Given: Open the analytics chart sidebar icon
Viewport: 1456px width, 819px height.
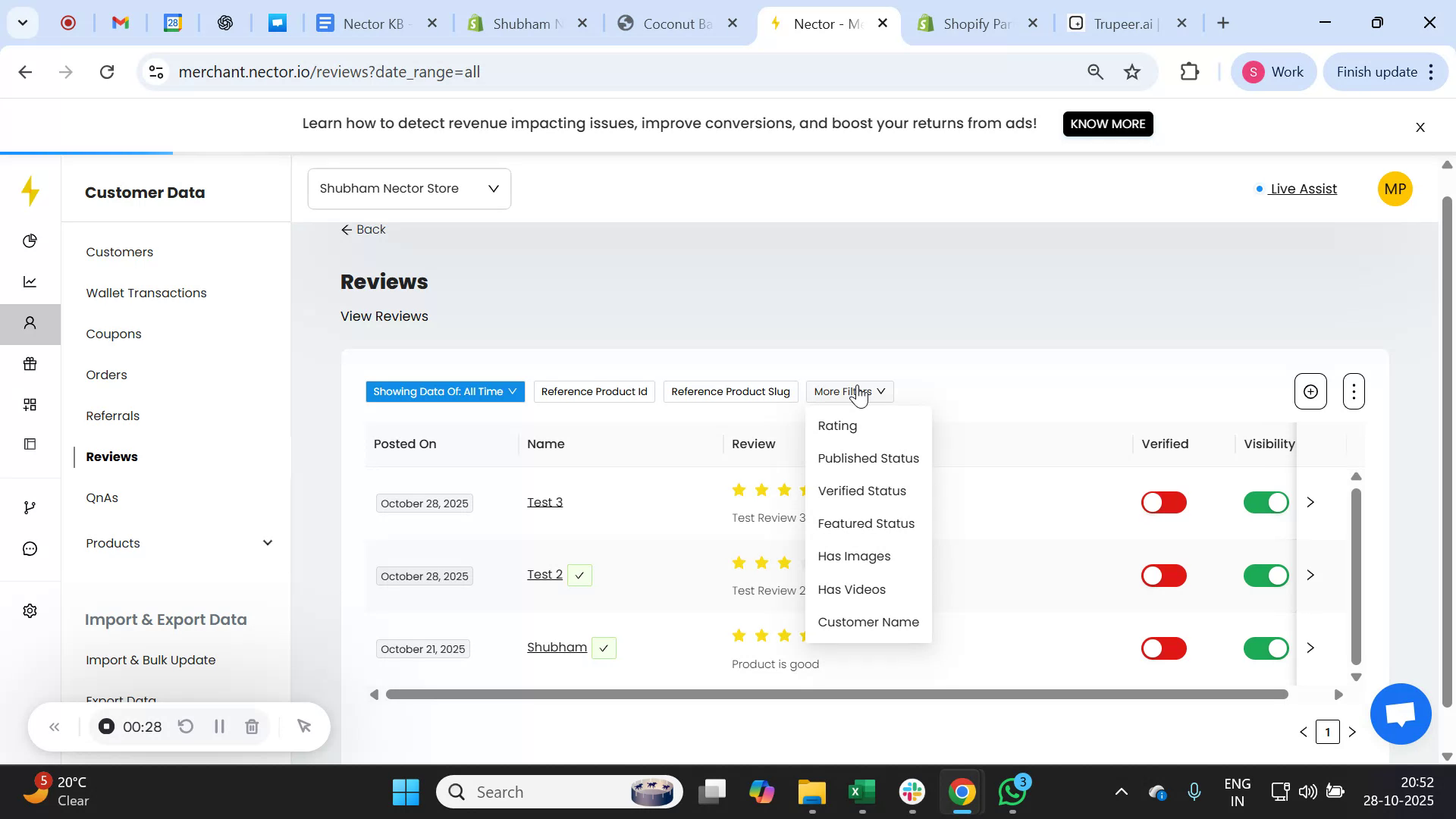Looking at the screenshot, I should coord(30,282).
